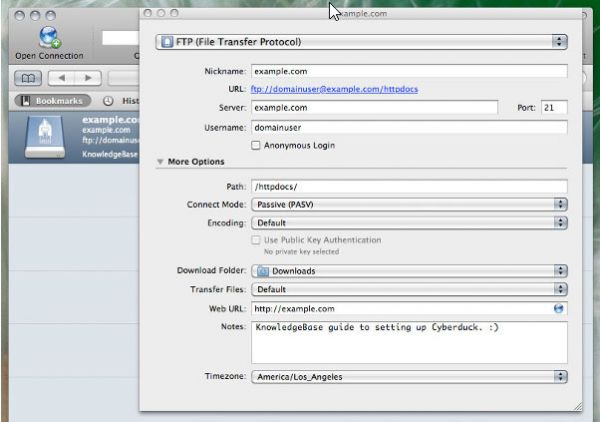This screenshot has height=422, width=600.
Task: Open the Timezone dropdown
Action: (409, 376)
